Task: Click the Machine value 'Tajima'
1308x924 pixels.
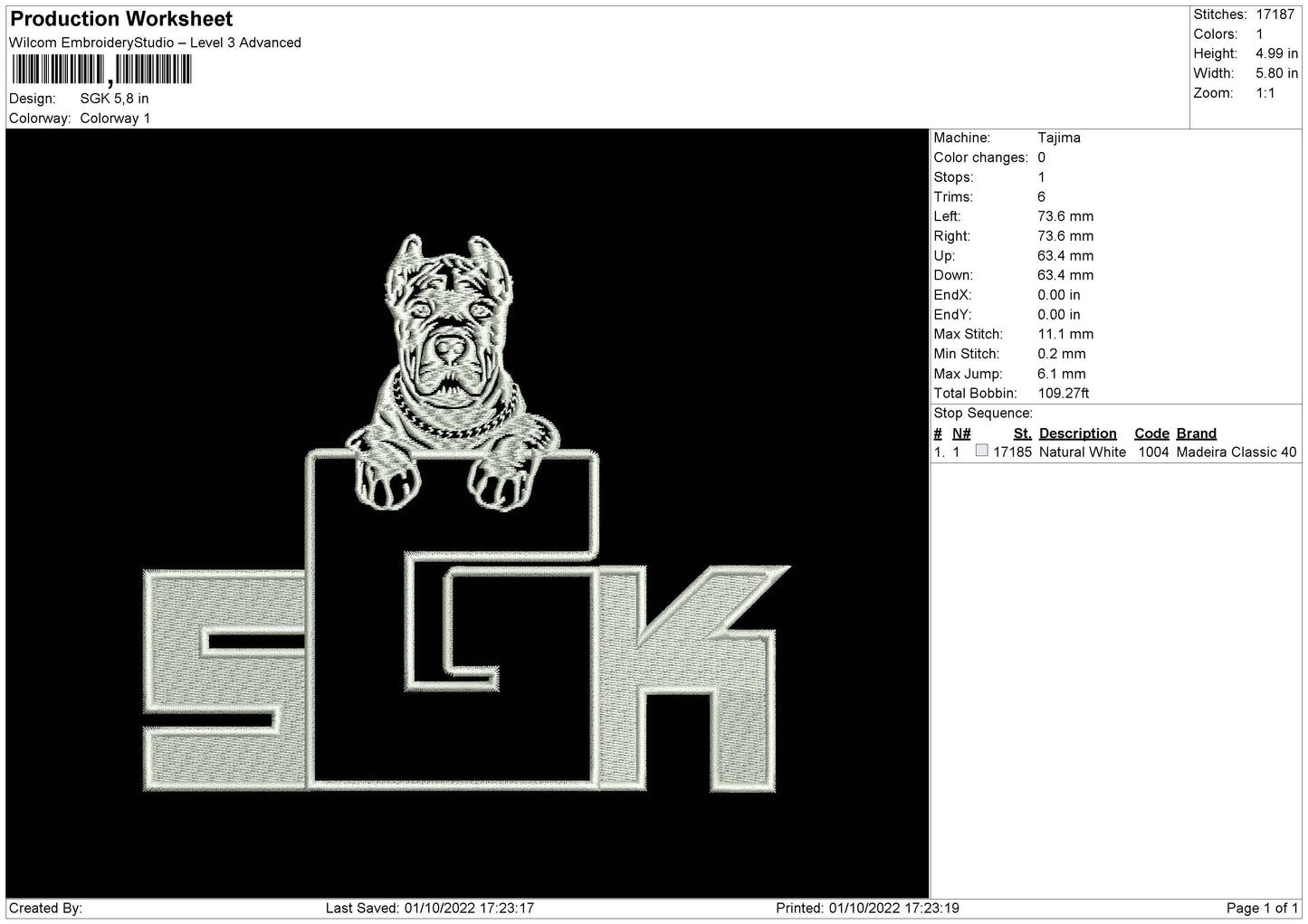Action: [x=1059, y=138]
